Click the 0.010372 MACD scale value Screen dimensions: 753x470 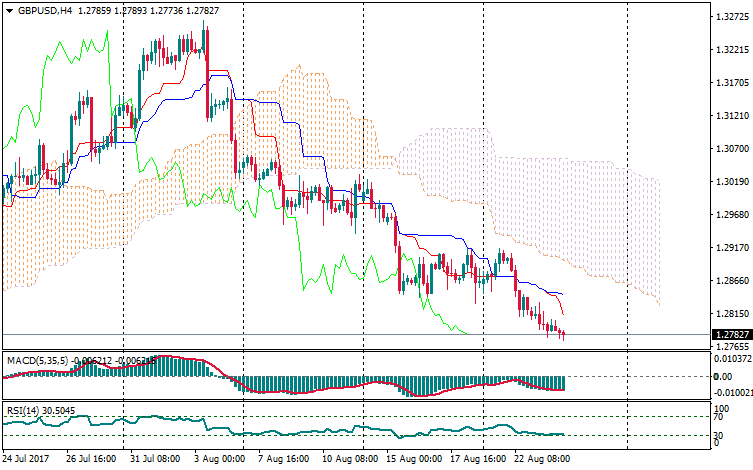(x=730, y=358)
